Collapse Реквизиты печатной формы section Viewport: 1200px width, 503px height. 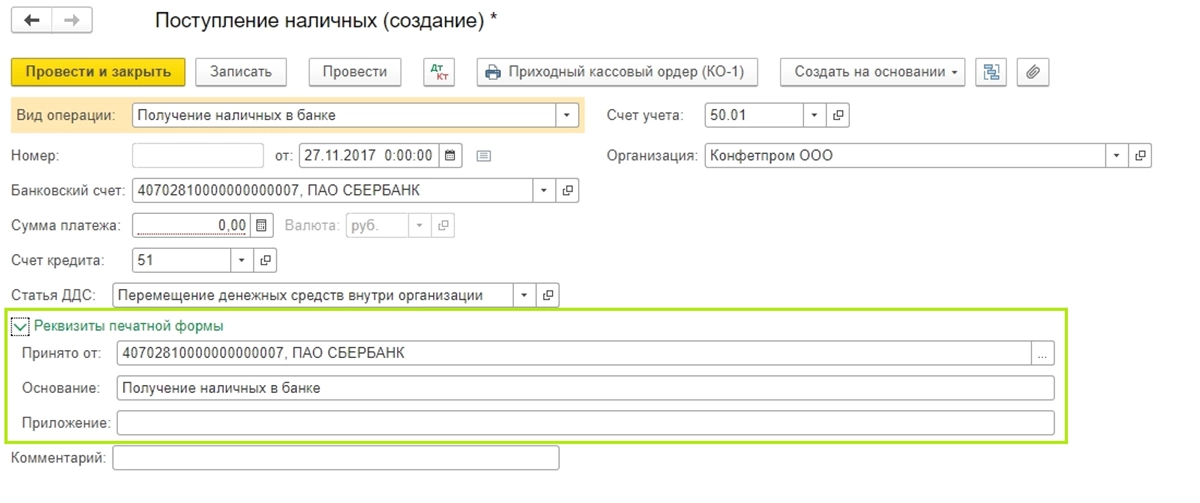coord(19,325)
